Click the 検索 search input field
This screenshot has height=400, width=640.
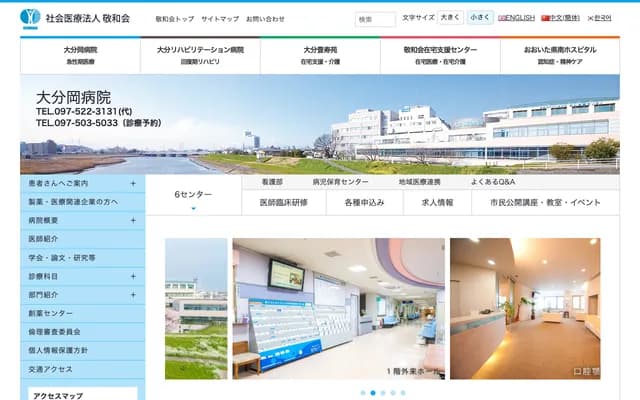tap(375, 19)
